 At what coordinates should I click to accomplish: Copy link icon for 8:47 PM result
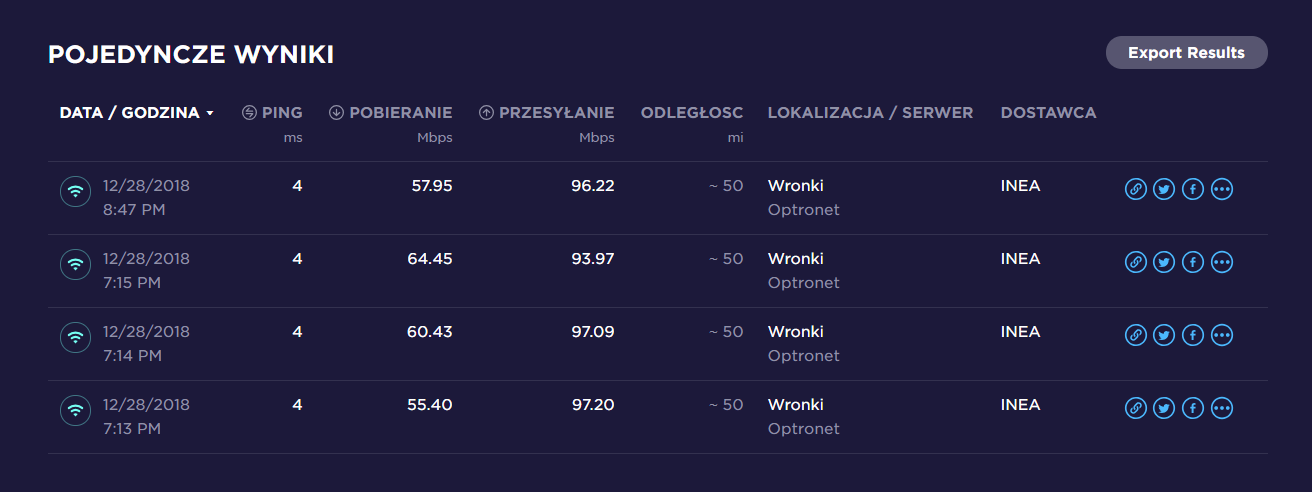tap(1135, 189)
